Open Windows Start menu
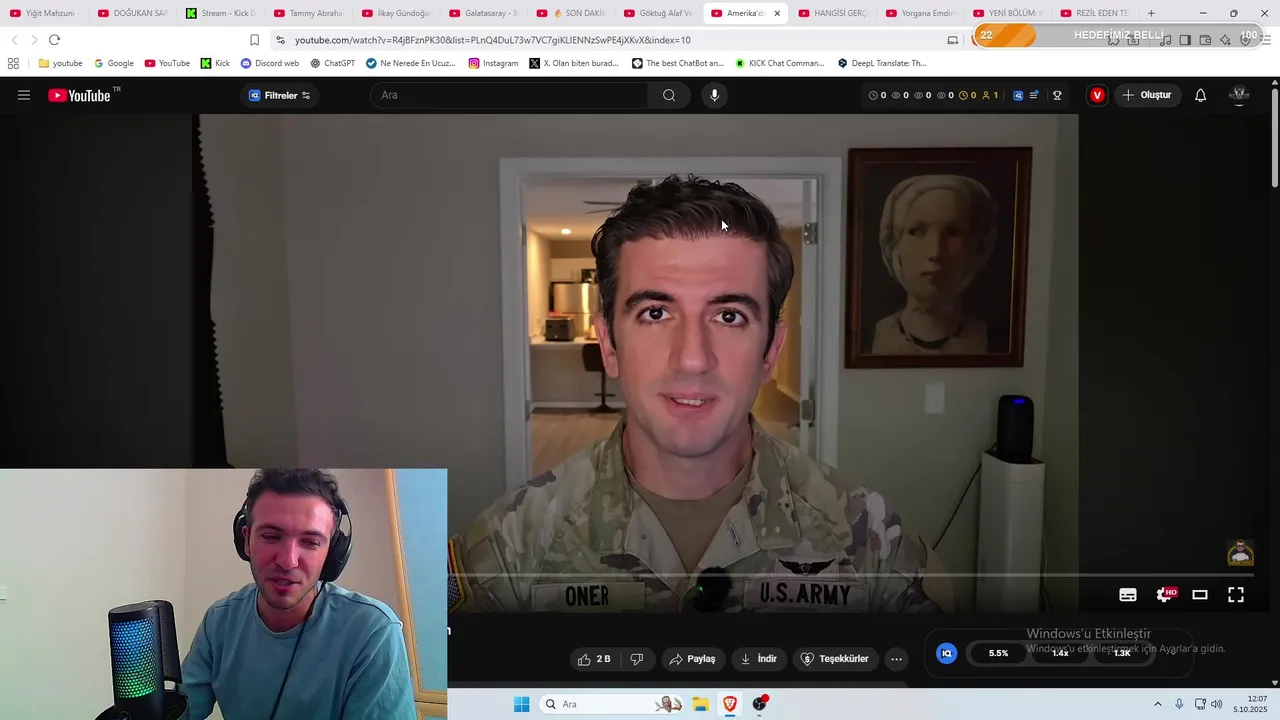This screenshot has width=1280, height=720. pos(521,704)
